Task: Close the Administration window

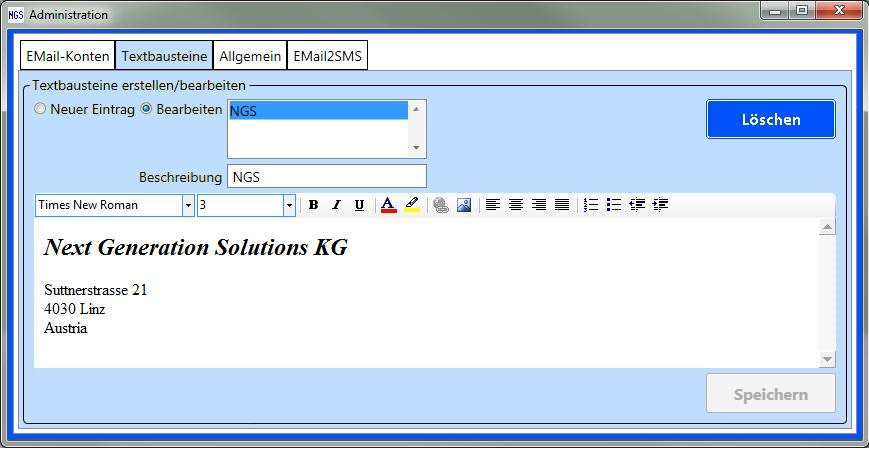Action: coord(840,11)
